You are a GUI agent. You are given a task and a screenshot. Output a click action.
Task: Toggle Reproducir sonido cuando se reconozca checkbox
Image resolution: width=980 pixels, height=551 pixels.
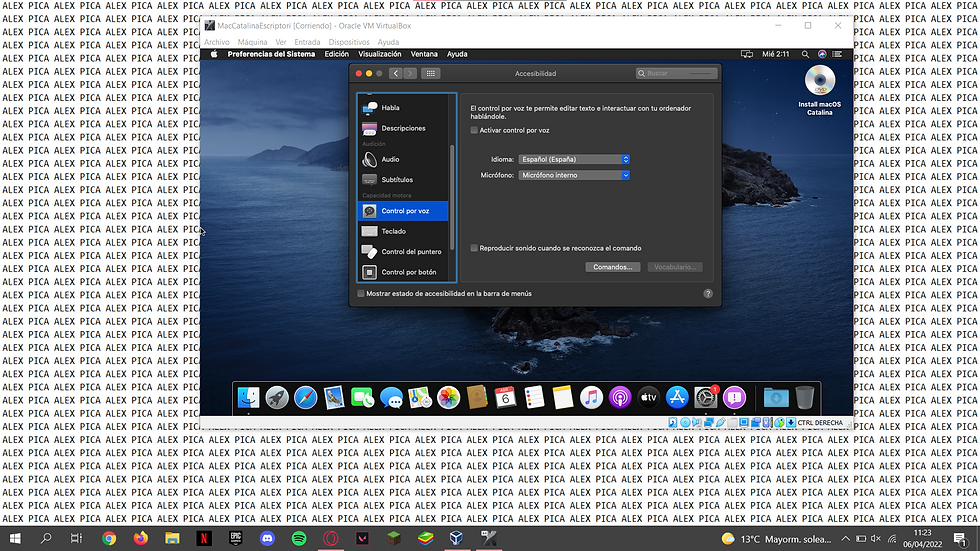474,248
